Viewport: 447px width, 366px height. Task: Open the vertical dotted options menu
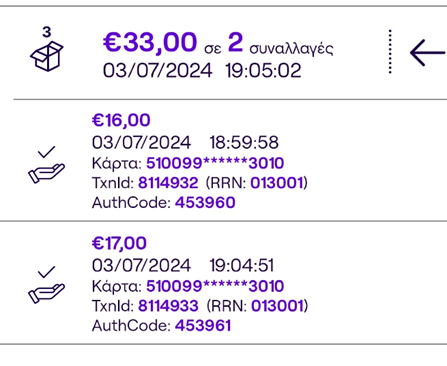390,52
